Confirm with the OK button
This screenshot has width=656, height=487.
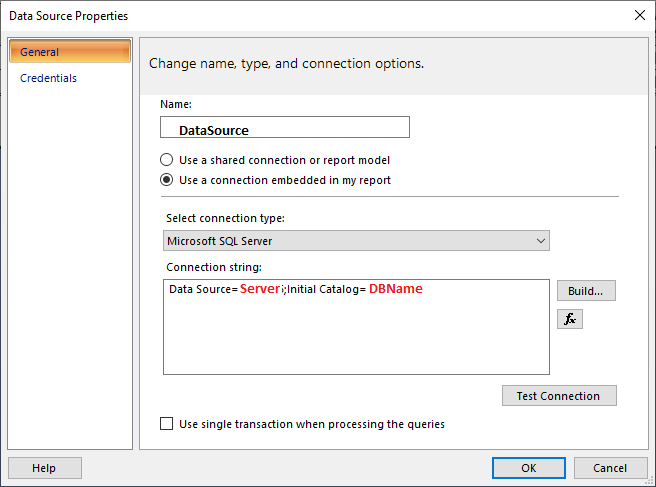pos(529,468)
